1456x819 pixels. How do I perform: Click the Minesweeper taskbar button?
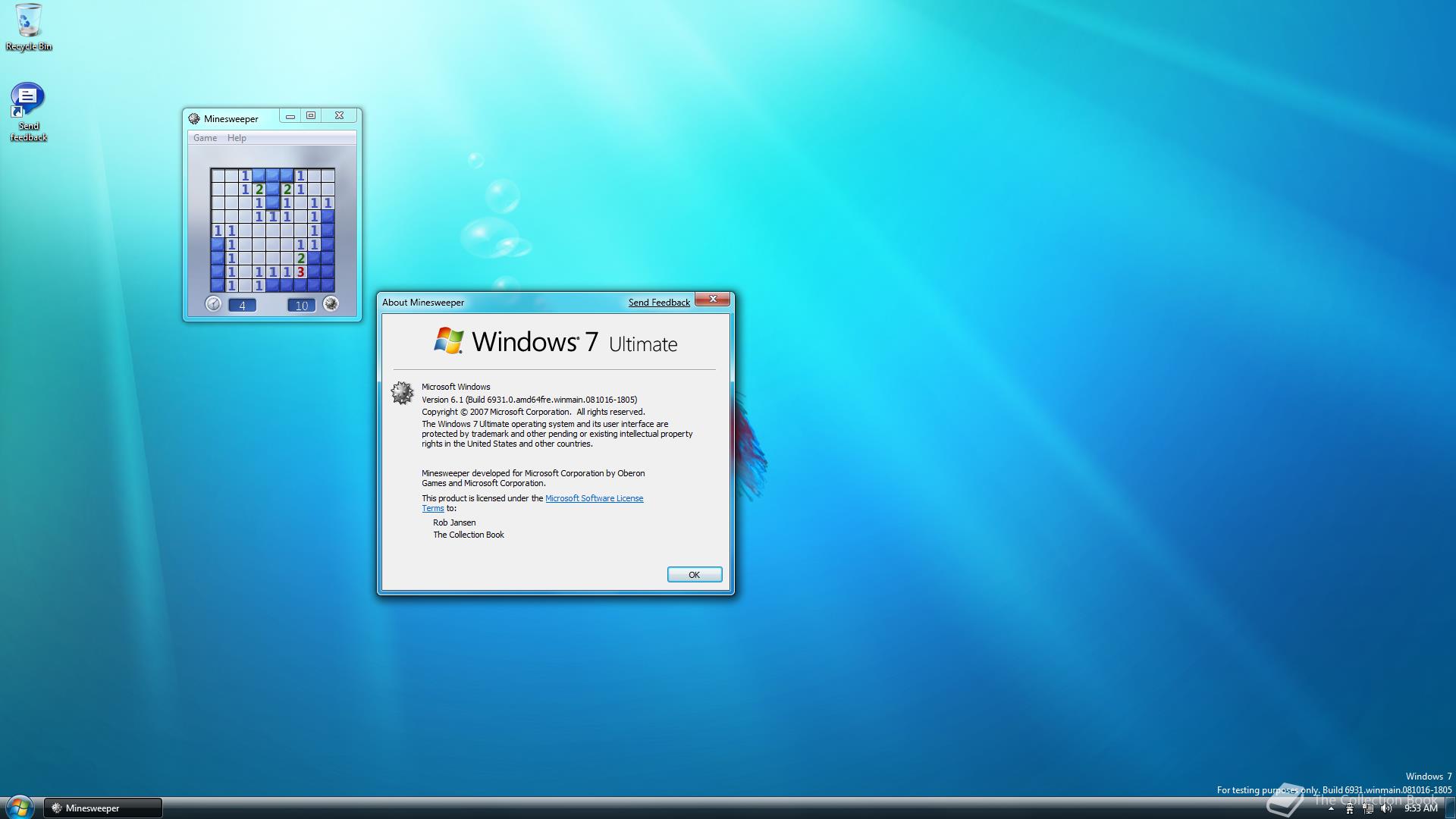click(103, 808)
